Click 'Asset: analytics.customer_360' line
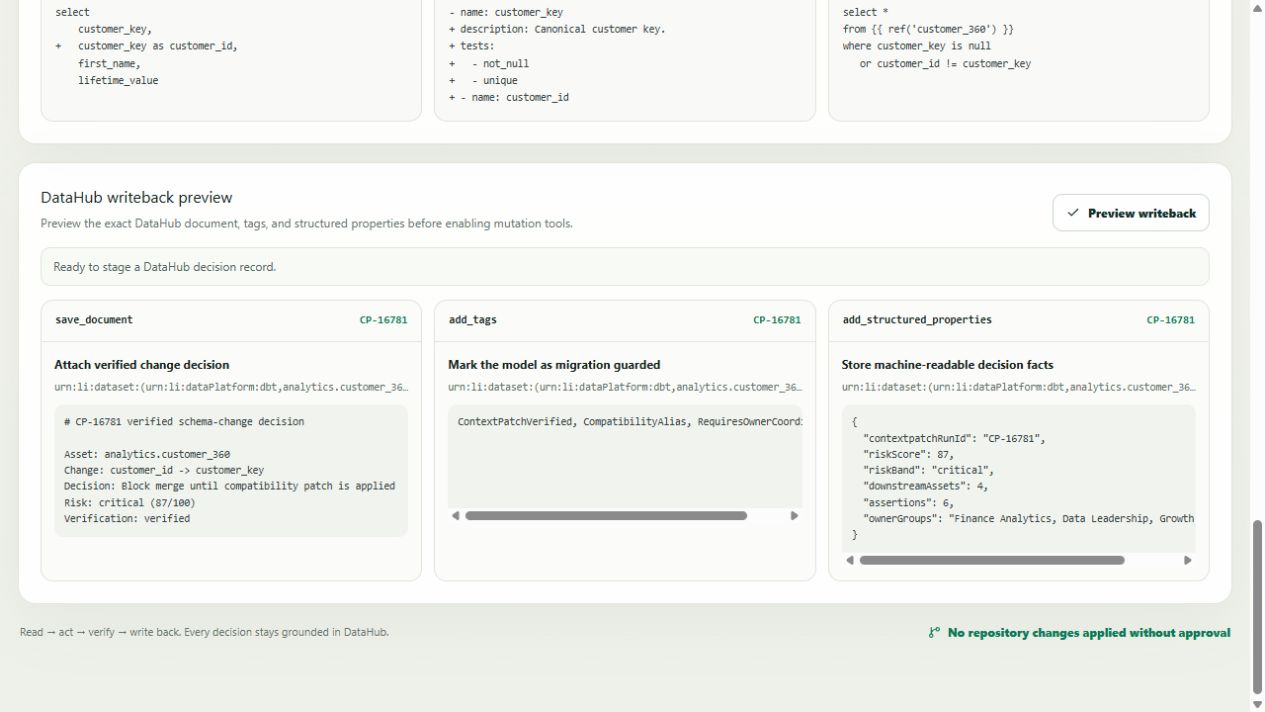The width and height of the screenshot is (1265, 712). pyautogui.click(x=147, y=454)
